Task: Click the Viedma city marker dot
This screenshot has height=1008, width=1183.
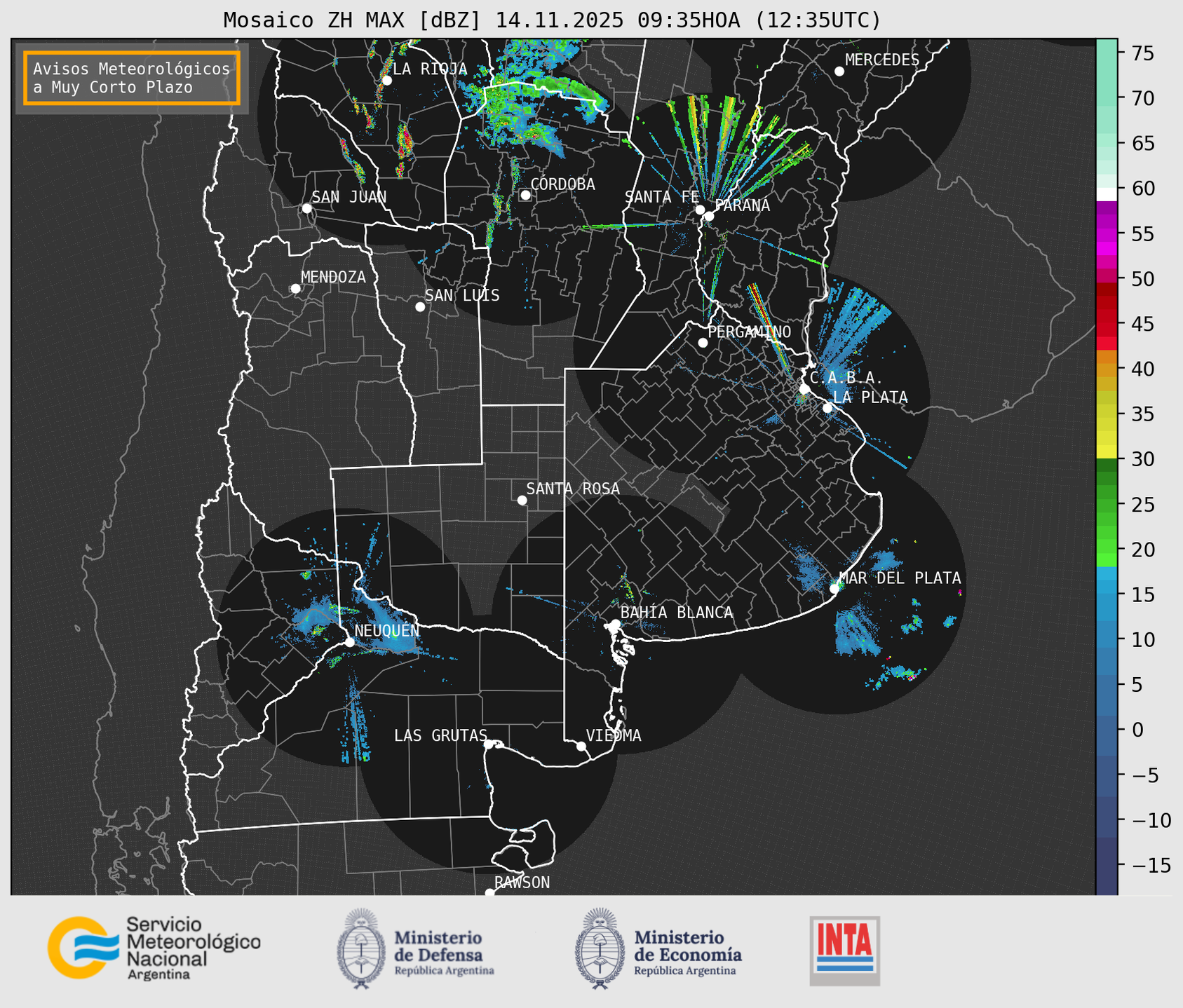Action: [581, 746]
